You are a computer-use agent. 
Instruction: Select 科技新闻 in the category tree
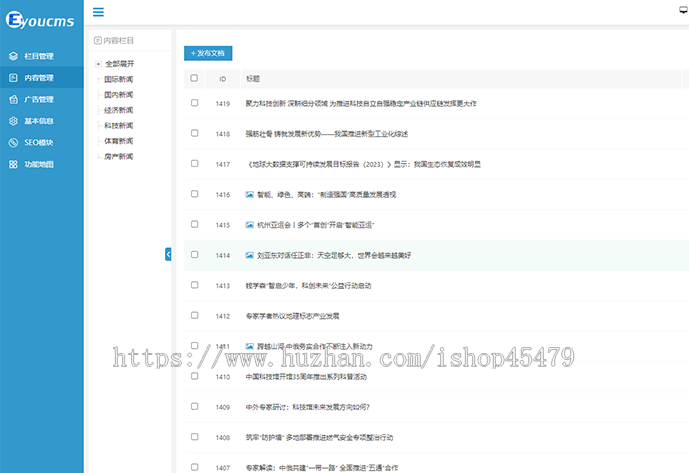(x=119, y=125)
